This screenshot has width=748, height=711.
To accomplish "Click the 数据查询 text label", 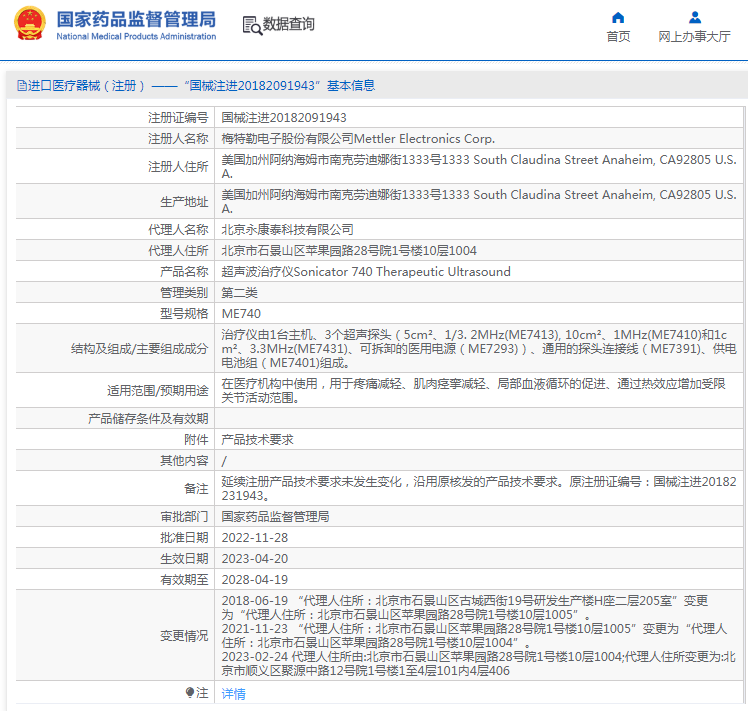I will coord(288,24).
